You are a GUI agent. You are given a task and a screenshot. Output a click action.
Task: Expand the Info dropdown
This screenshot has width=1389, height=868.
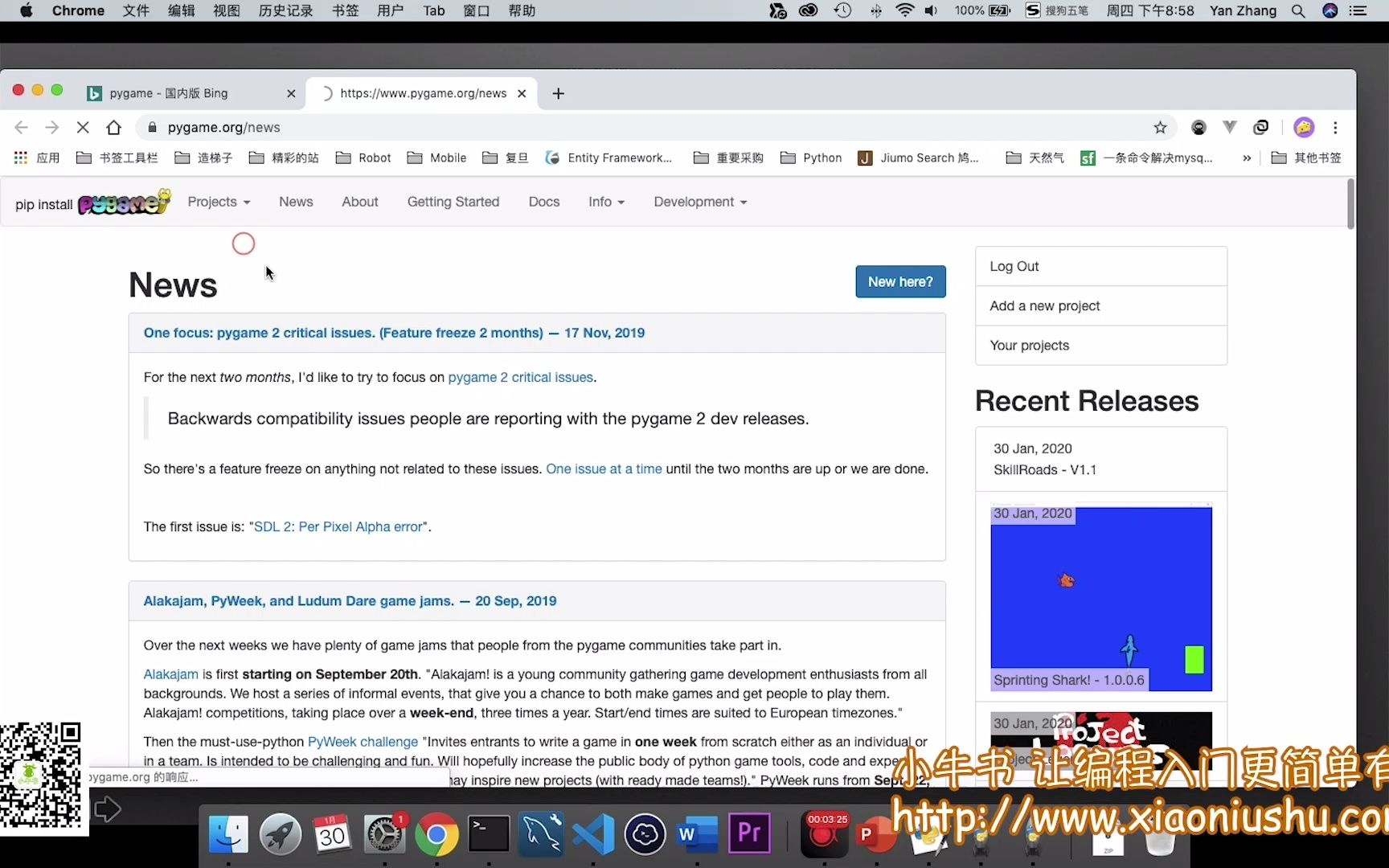(606, 202)
